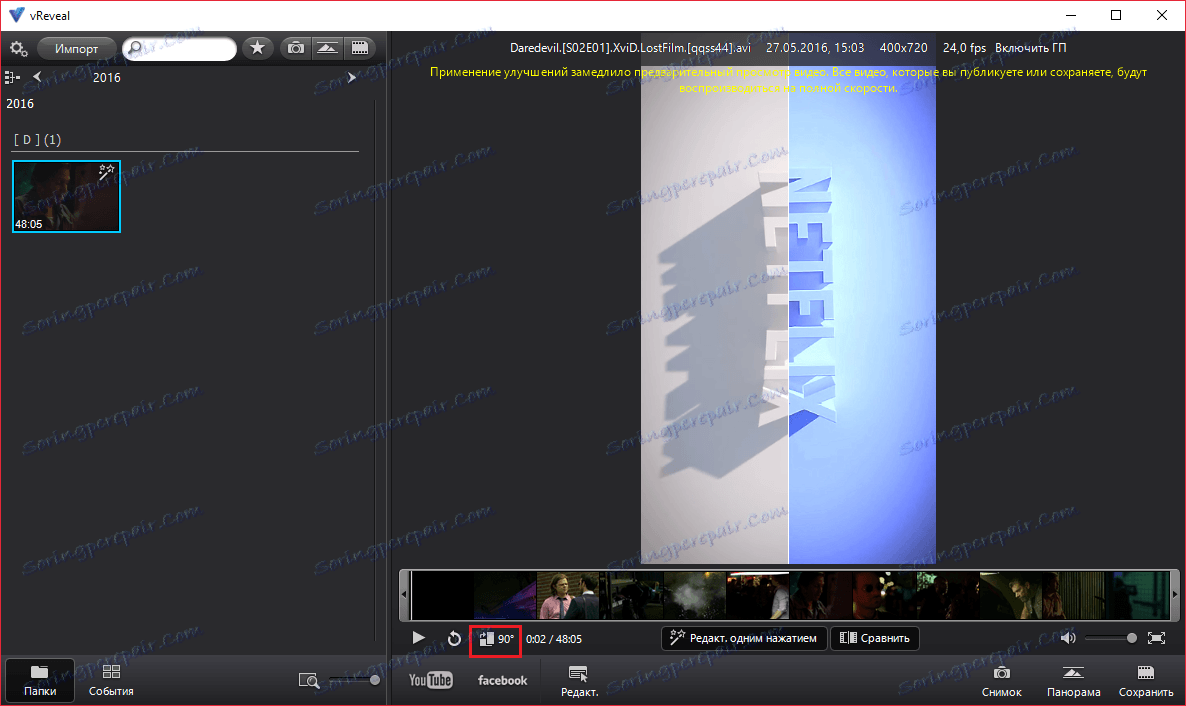
Task: Go to previous year arrow
Action: (x=37, y=76)
